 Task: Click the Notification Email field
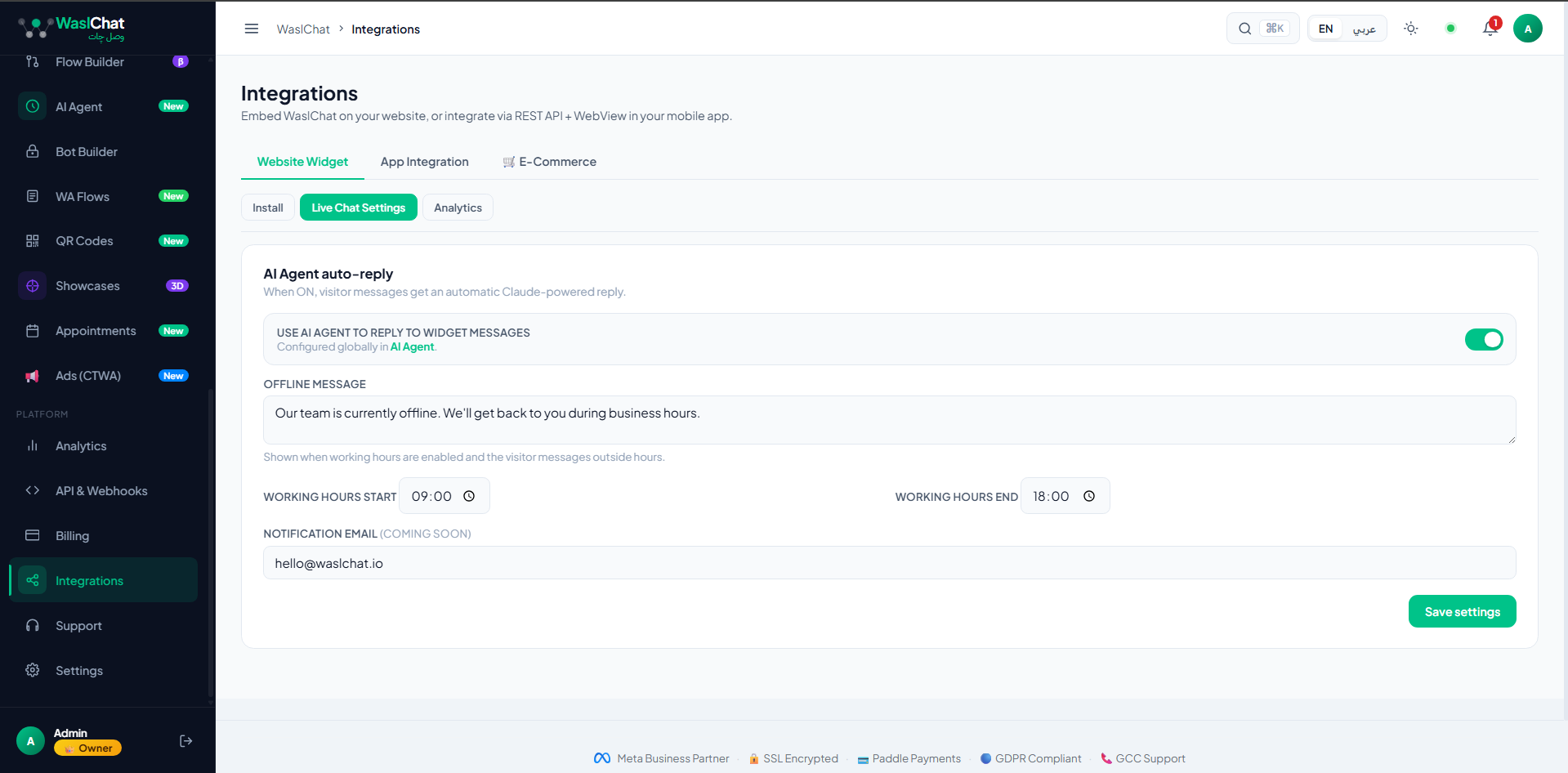889,563
